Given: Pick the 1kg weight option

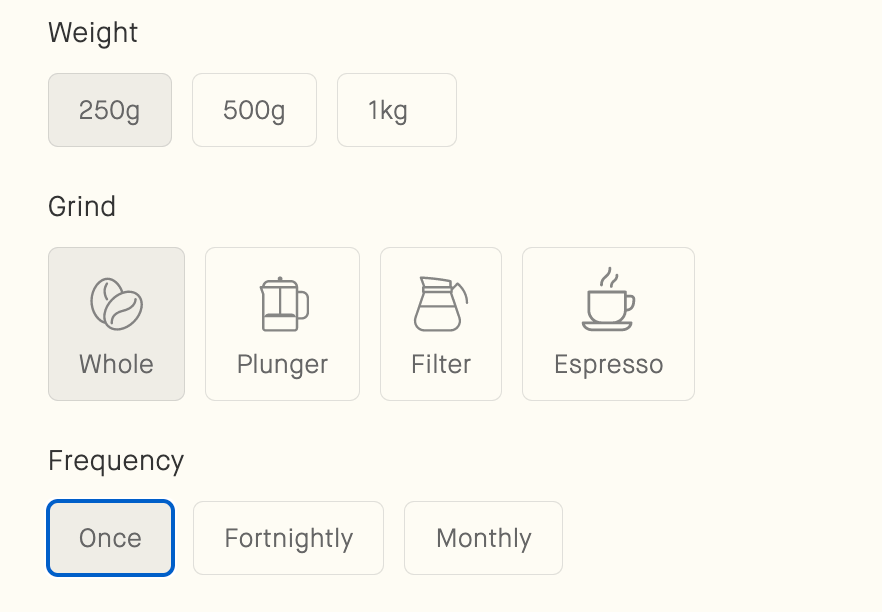Looking at the screenshot, I should 396,110.
